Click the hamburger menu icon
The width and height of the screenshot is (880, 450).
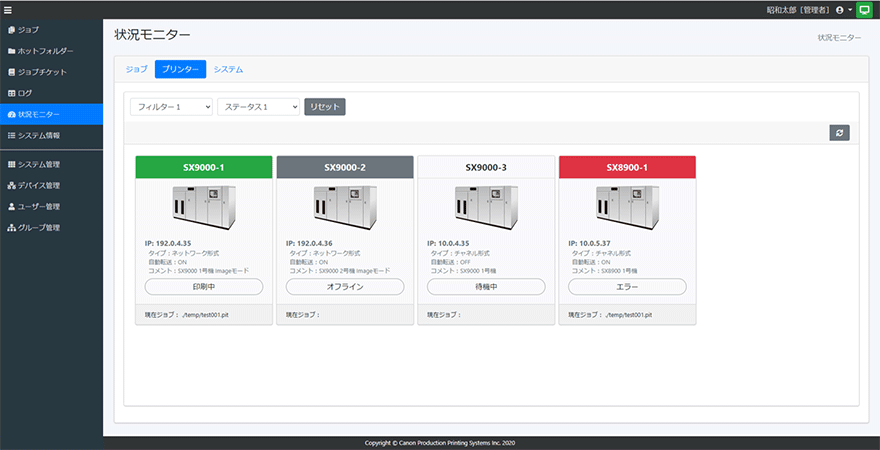7,9
